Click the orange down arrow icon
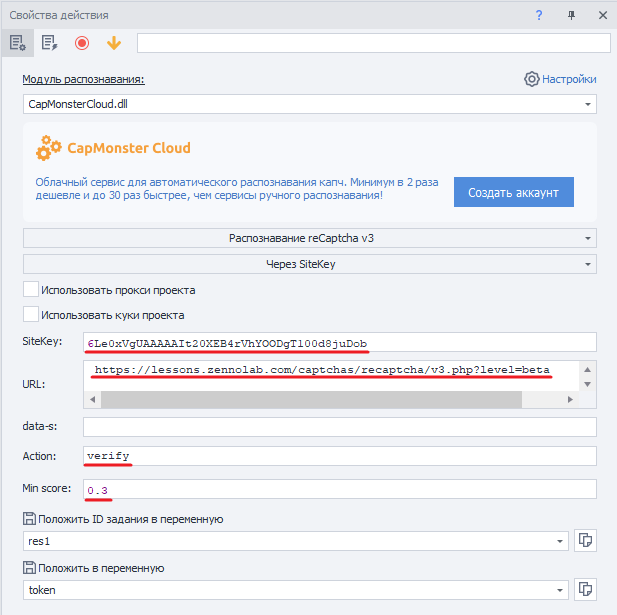Viewport: 617px width, 615px height. coord(114,43)
